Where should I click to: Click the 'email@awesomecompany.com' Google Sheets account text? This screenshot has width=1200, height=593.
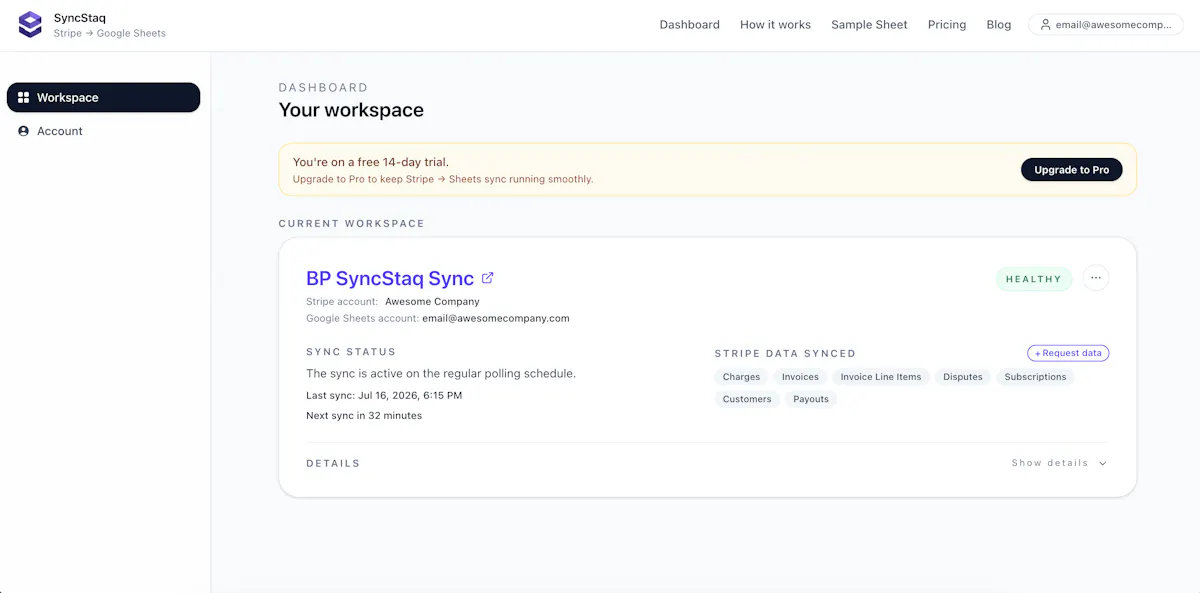click(x=496, y=318)
